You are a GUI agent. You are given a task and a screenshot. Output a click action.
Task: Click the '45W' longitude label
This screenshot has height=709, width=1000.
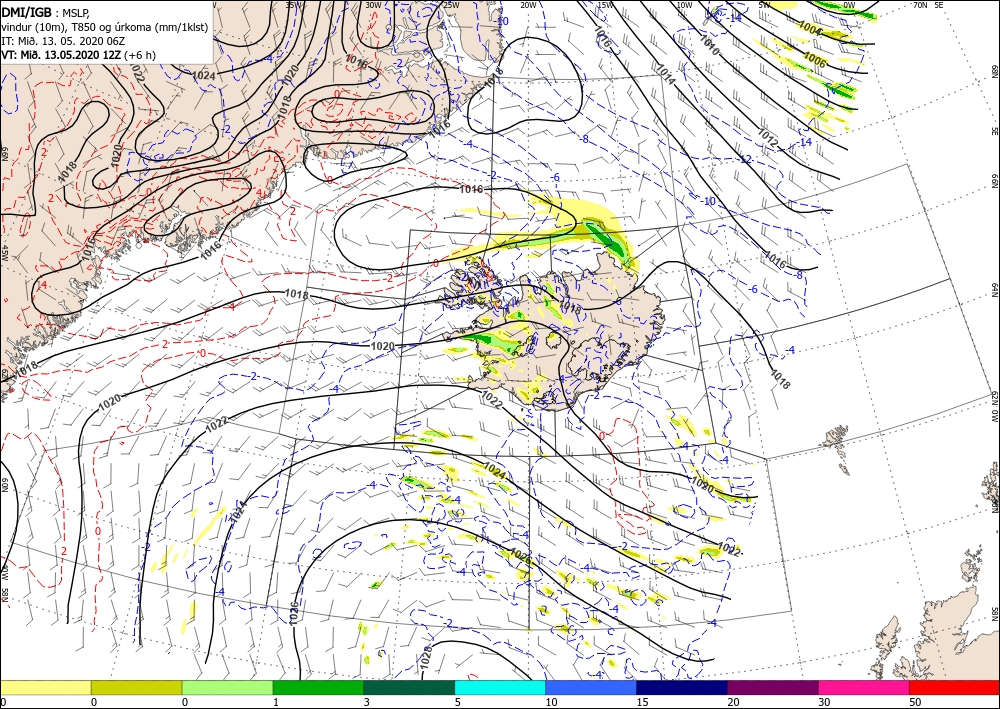[4, 253]
